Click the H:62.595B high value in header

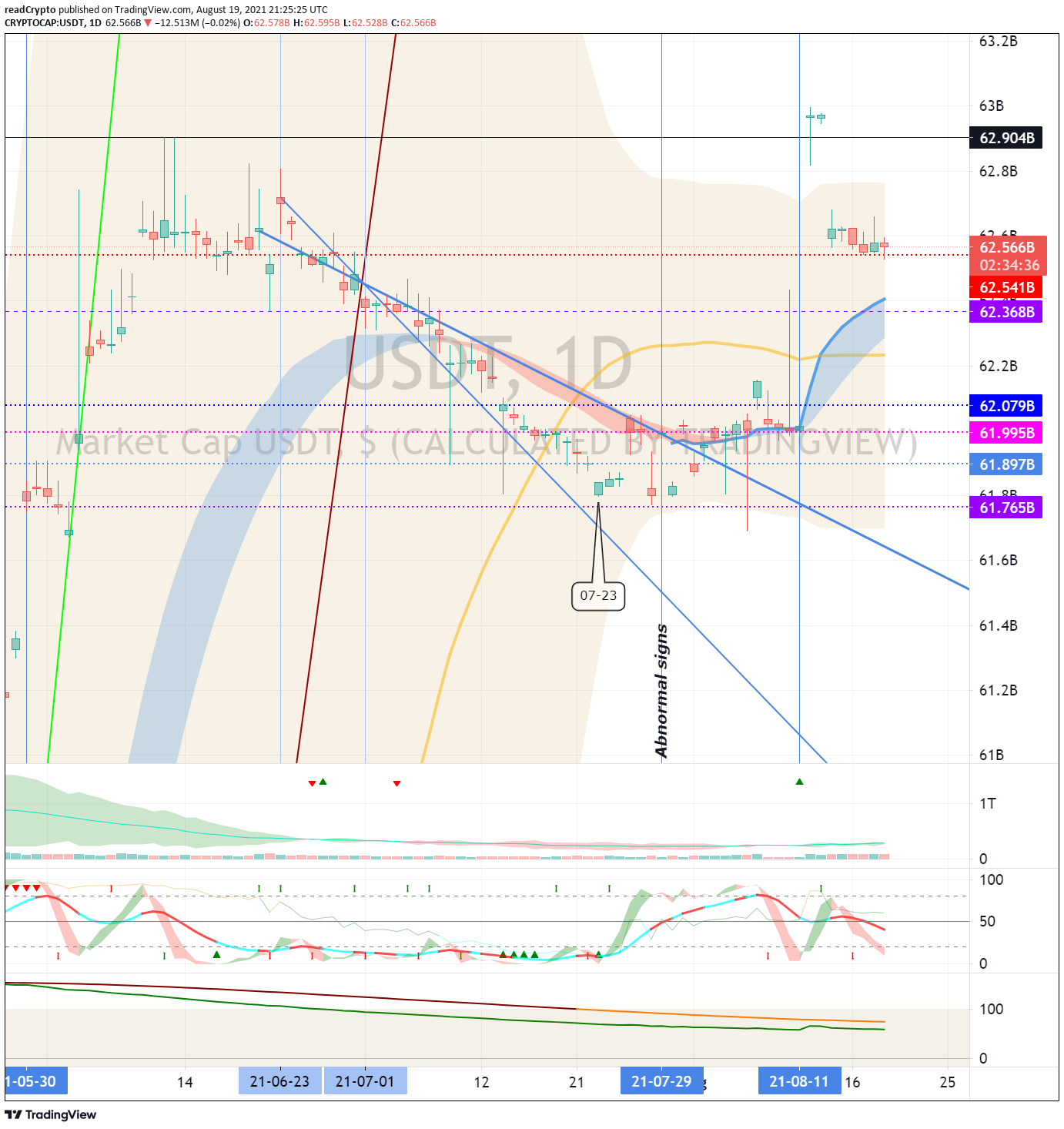click(x=316, y=23)
